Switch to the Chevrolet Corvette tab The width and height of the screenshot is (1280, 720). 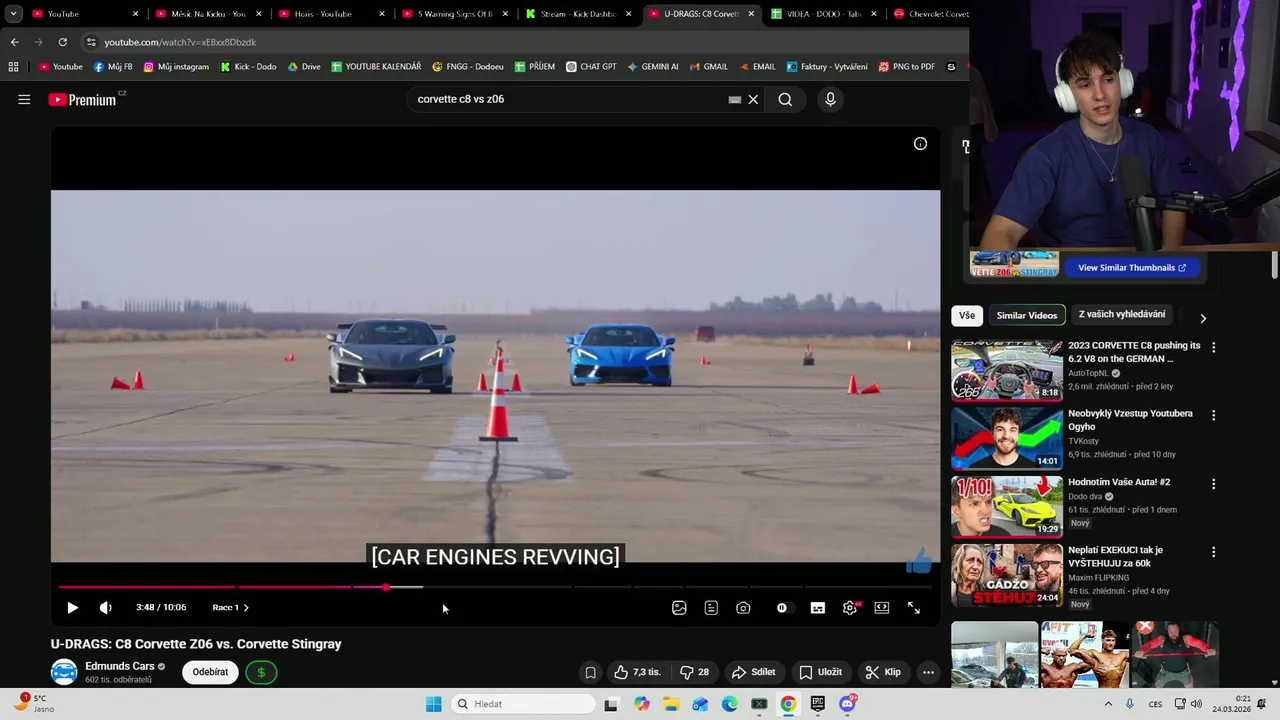[x=928, y=14]
